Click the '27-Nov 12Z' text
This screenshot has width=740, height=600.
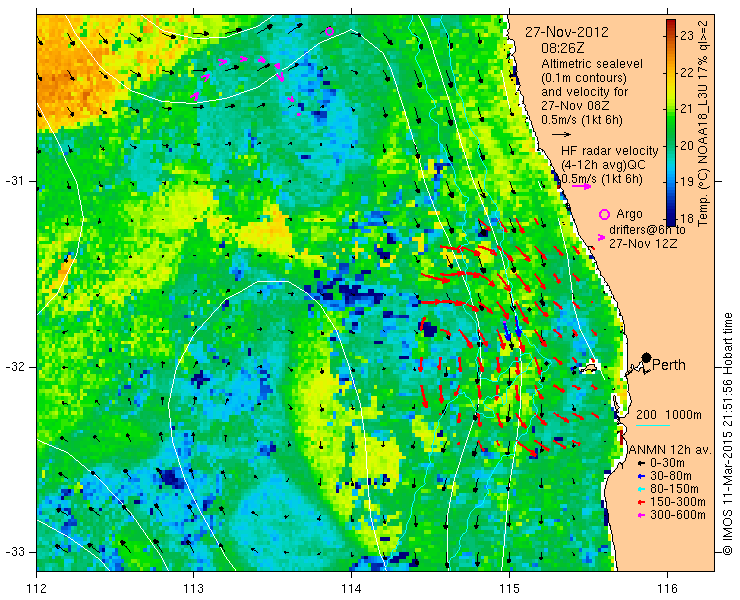(x=643, y=244)
